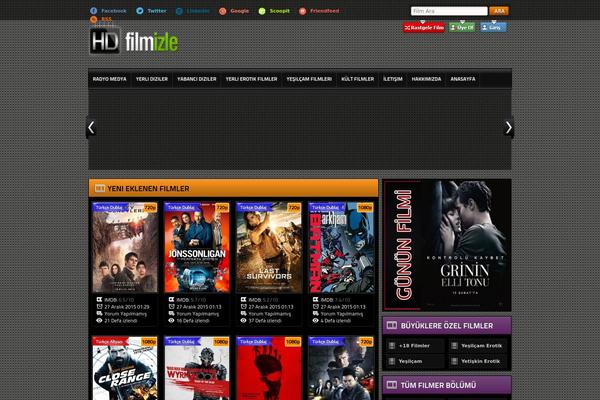Screen dimensions: 600x400
Task: Open the Yerli Diziler menu item
Action: click(152, 79)
